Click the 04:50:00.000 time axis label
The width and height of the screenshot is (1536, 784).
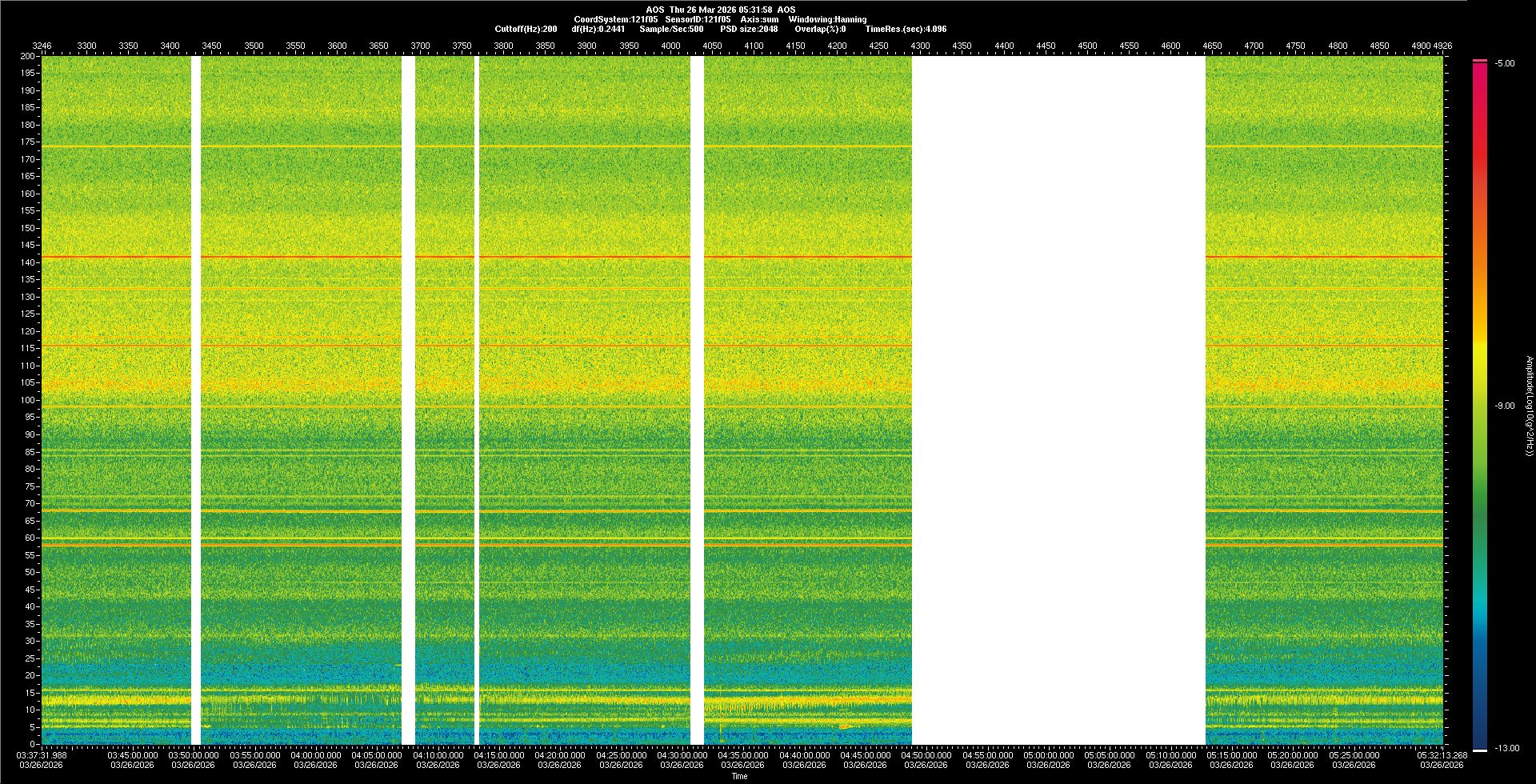tap(926, 755)
